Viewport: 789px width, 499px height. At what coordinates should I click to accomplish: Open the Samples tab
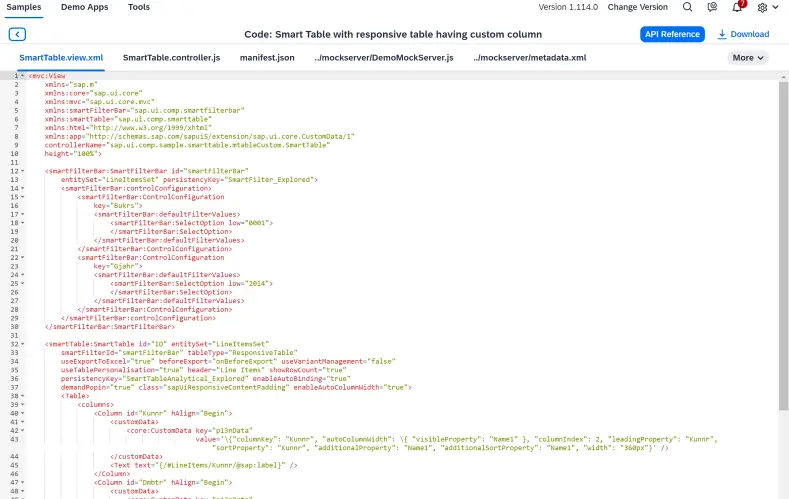tap(24, 7)
